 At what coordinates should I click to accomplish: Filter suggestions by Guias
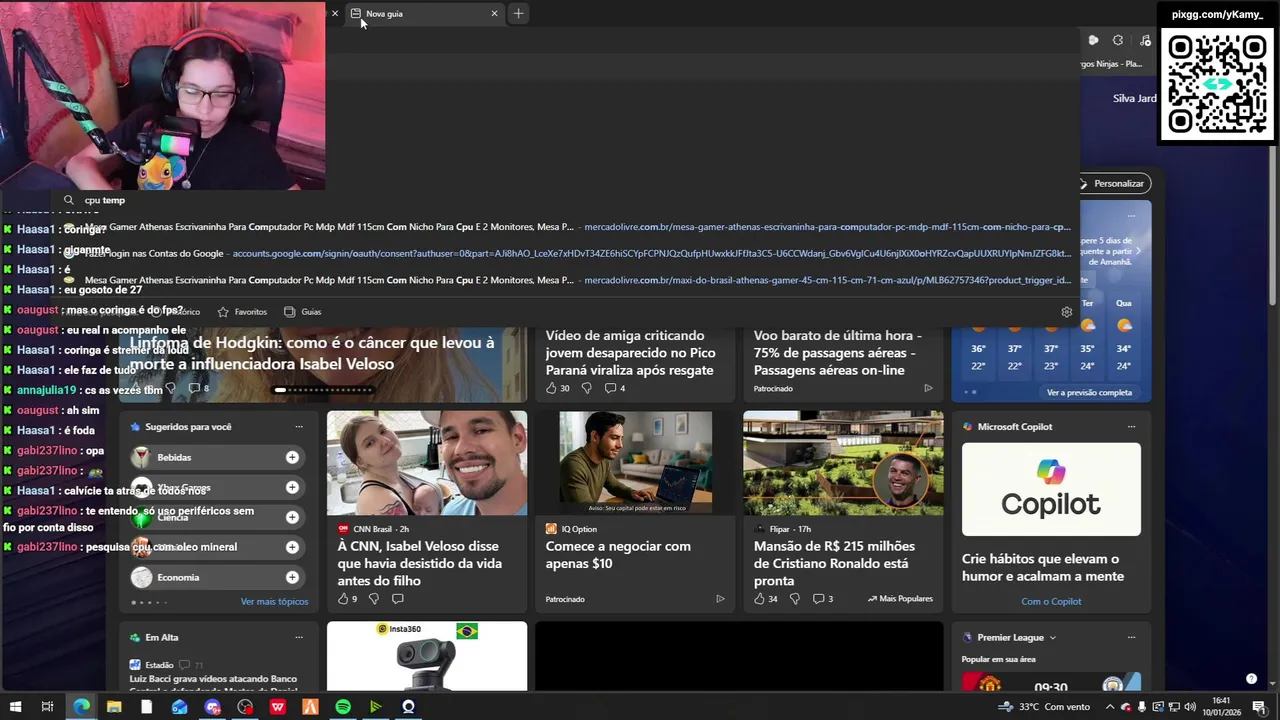click(303, 312)
